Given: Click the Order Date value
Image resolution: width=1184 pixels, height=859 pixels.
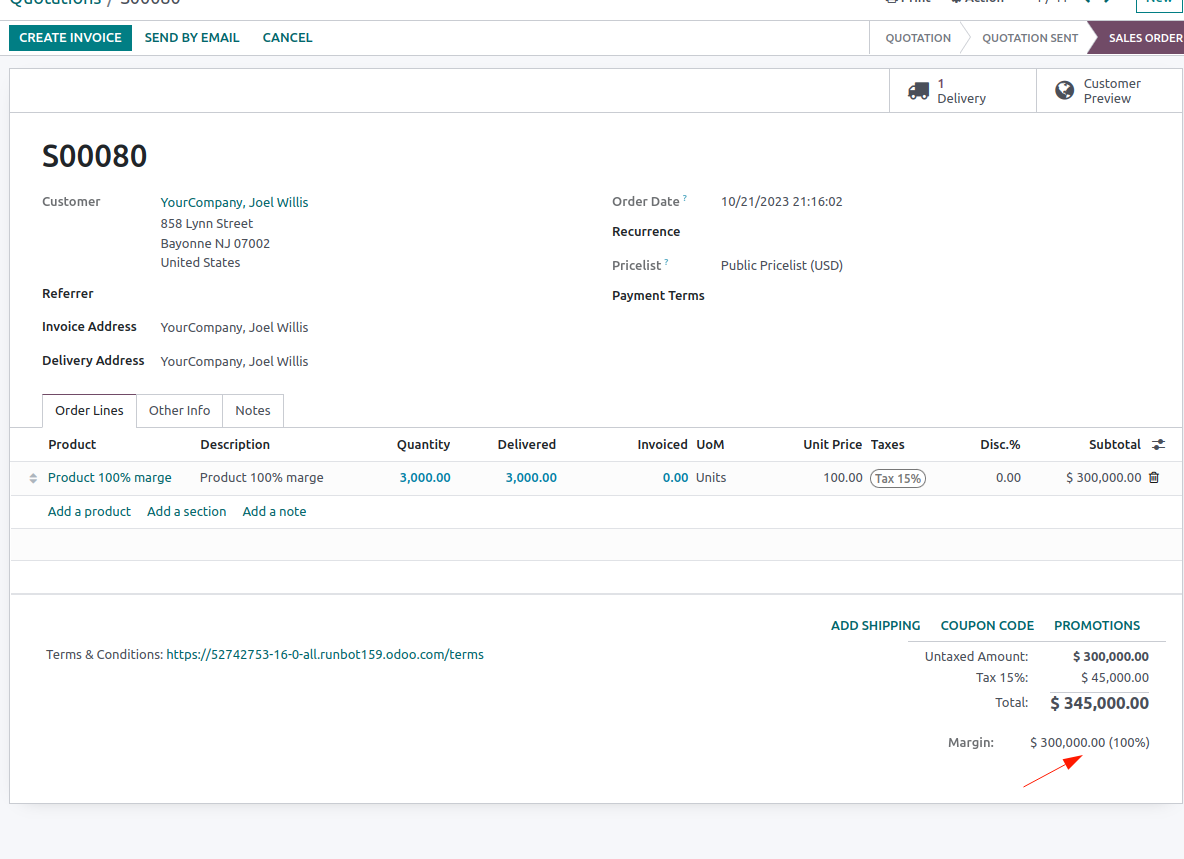Looking at the screenshot, I should [782, 202].
